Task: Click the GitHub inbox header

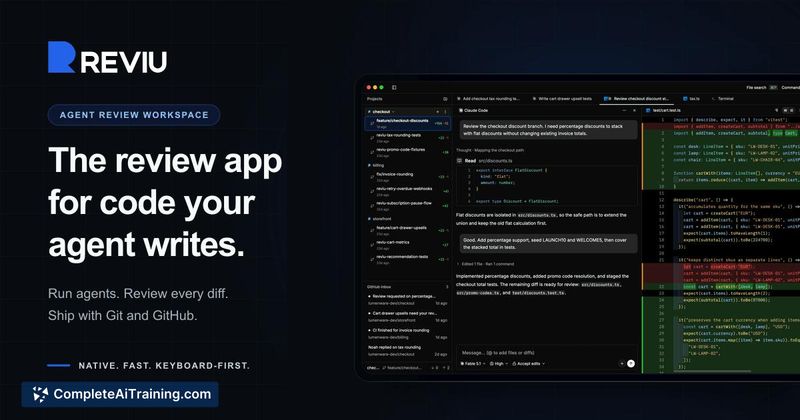Action: point(379,287)
